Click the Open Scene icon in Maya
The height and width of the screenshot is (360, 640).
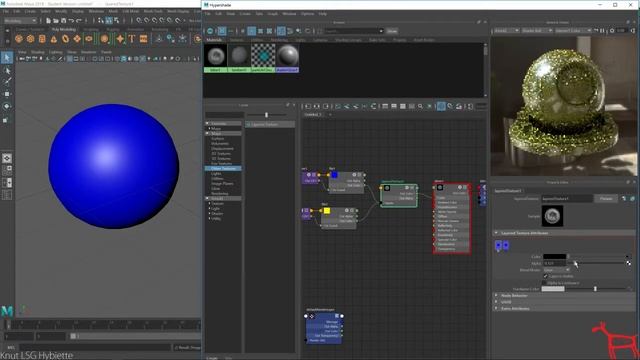[x=56, y=20]
